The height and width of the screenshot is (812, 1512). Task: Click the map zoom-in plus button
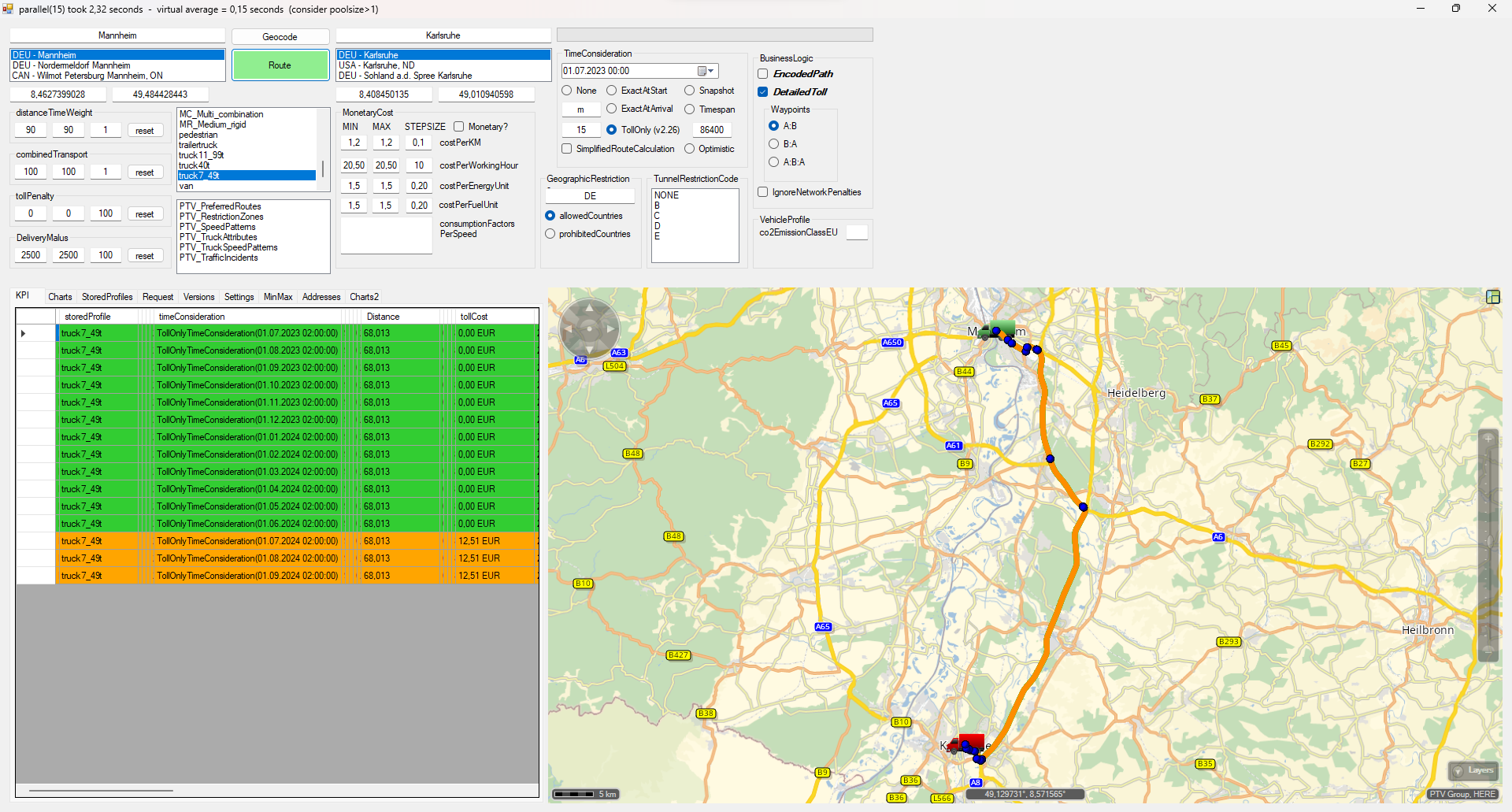pyautogui.click(x=1488, y=438)
